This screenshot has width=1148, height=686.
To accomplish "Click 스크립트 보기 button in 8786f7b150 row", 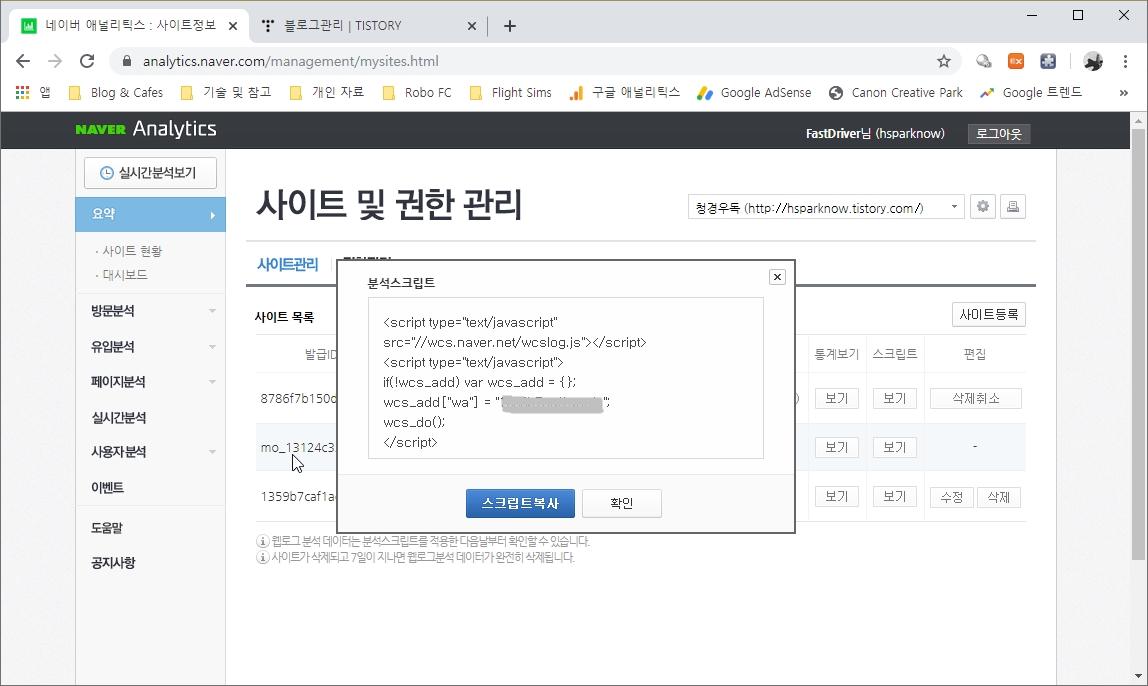I will 895,398.
